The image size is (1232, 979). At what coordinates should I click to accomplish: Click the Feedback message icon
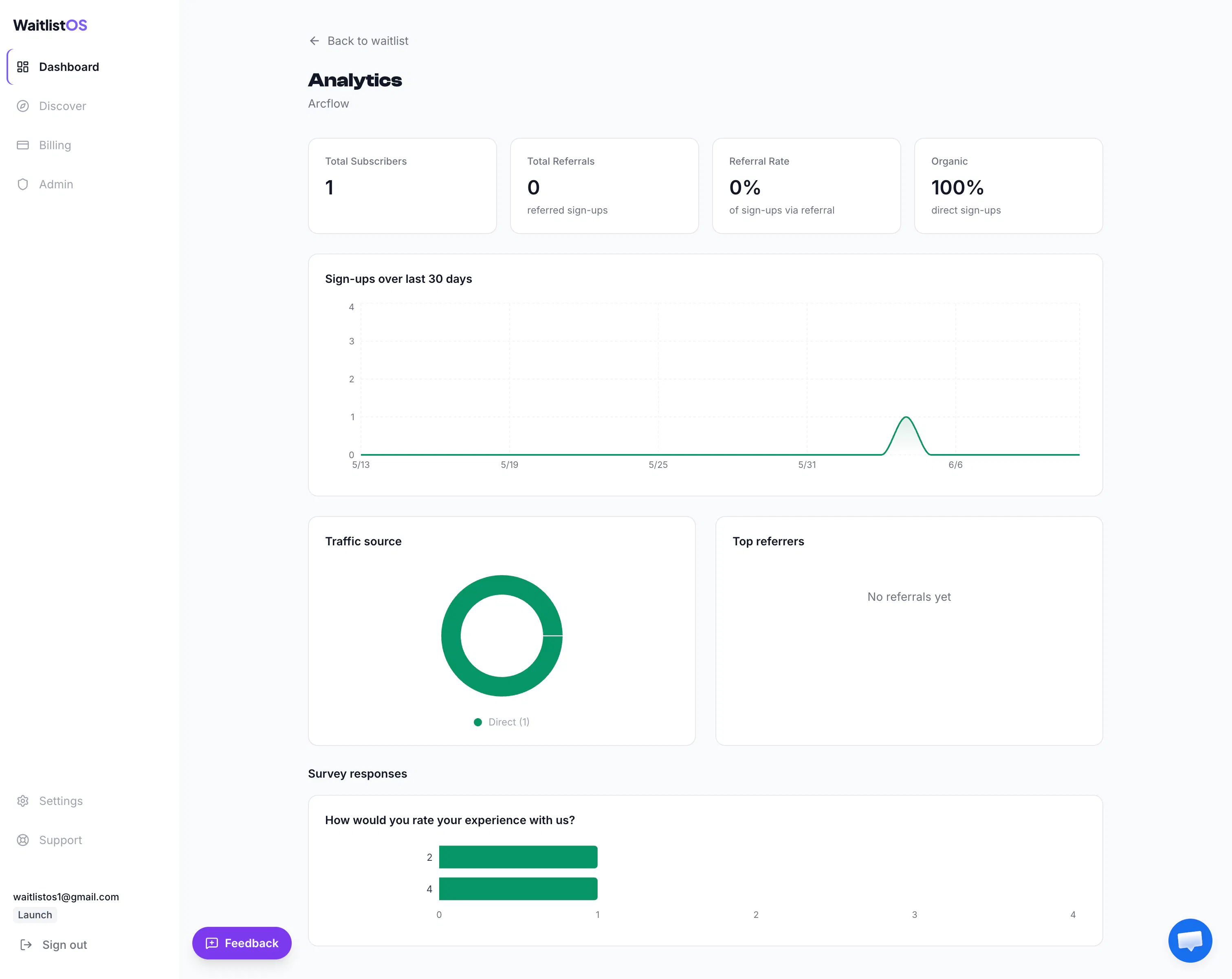(212, 943)
